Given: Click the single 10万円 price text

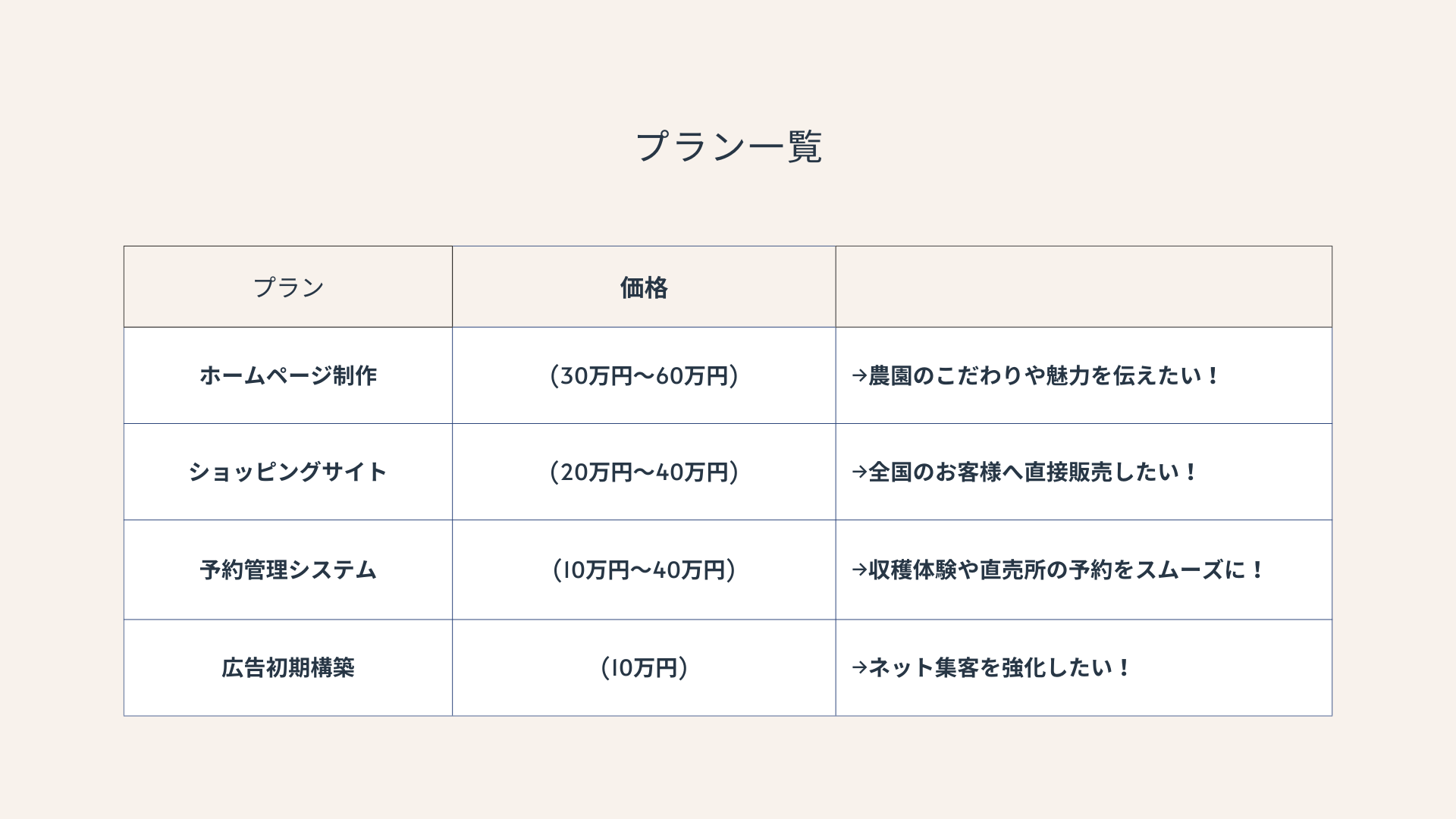Looking at the screenshot, I should coord(644,668).
